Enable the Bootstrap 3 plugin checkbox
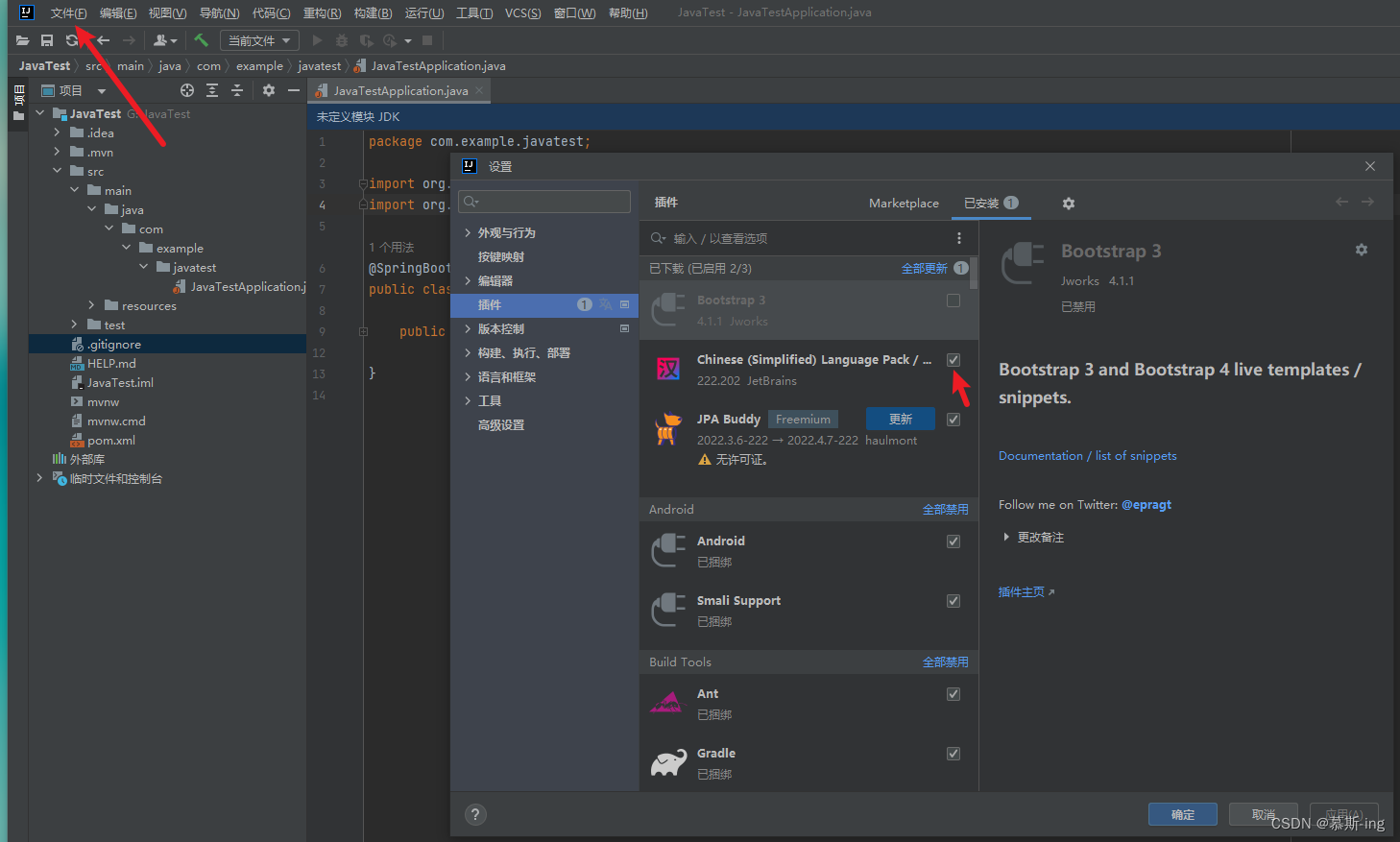Screen dimensions: 1400x842 pyautogui.click(x=953, y=301)
